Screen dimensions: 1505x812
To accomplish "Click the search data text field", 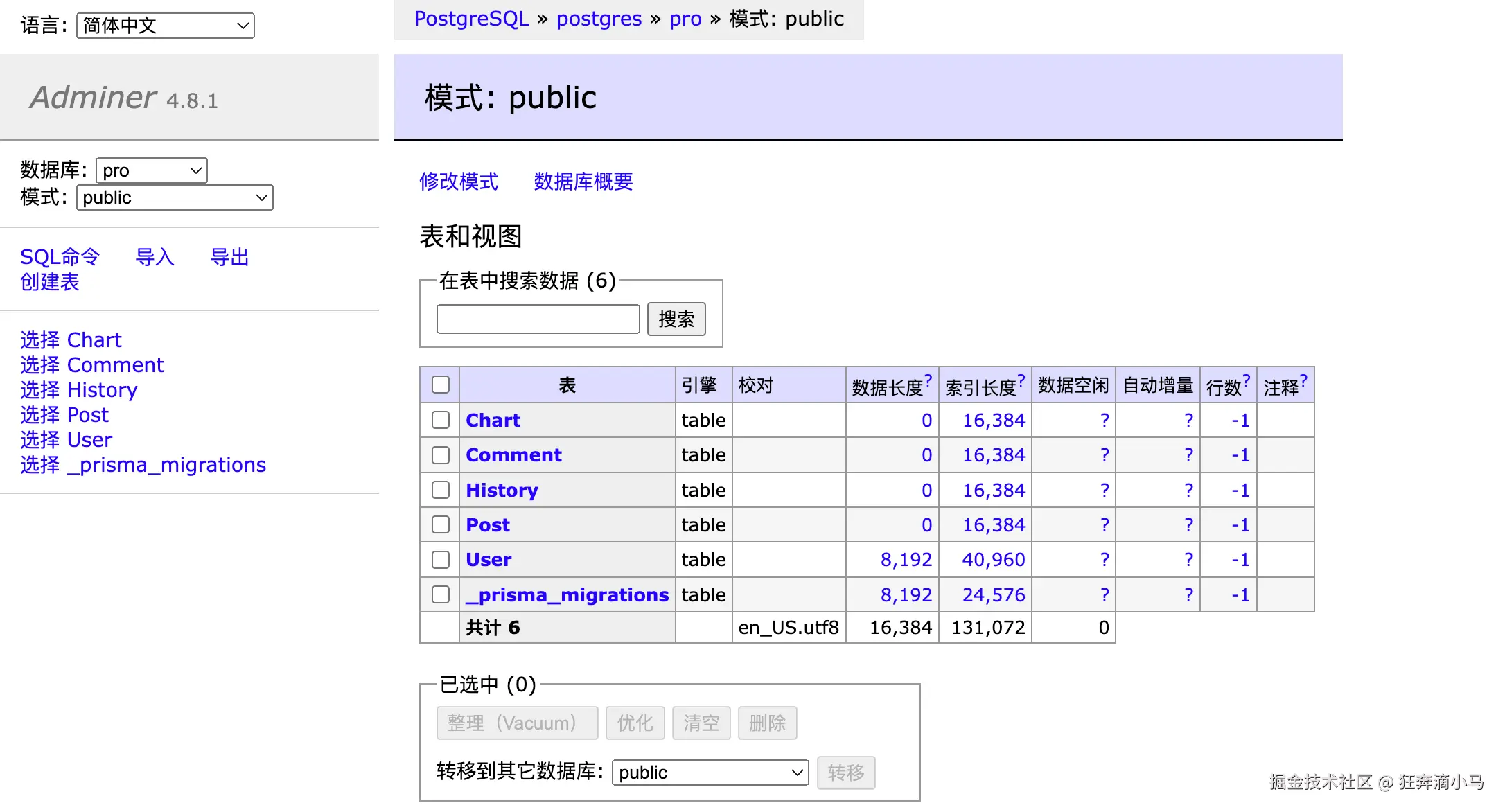I will click(538, 319).
